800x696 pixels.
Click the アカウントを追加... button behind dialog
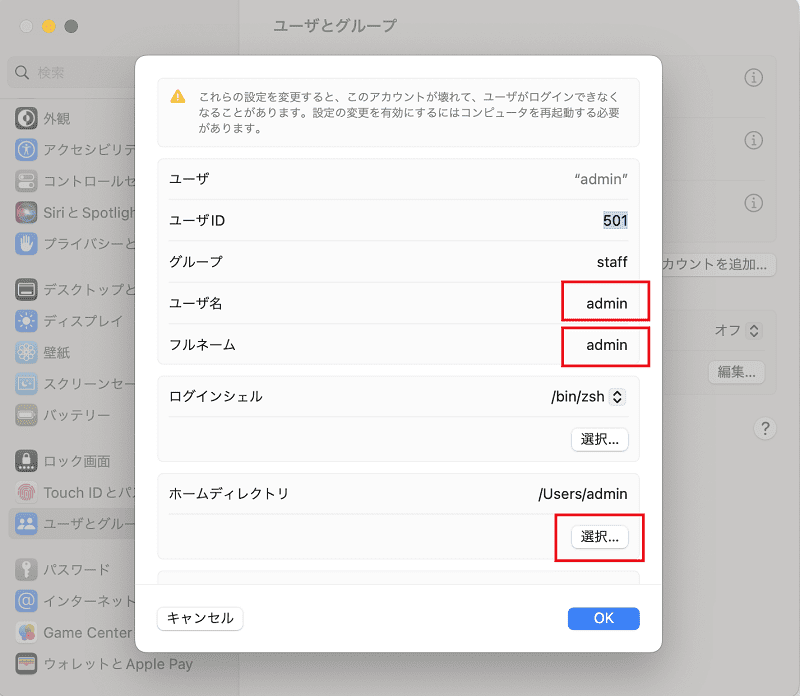pos(719,264)
